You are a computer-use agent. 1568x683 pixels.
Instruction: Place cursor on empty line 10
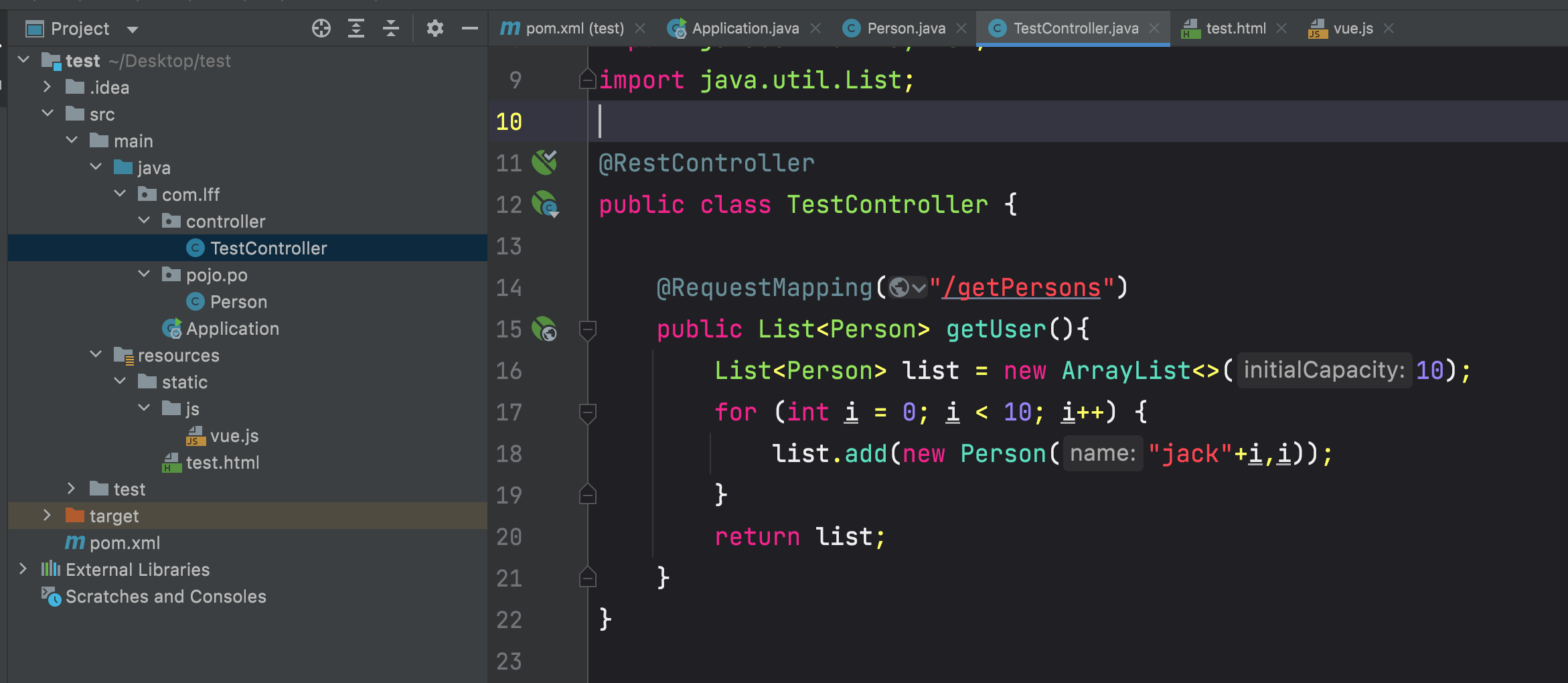tap(1078, 122)
